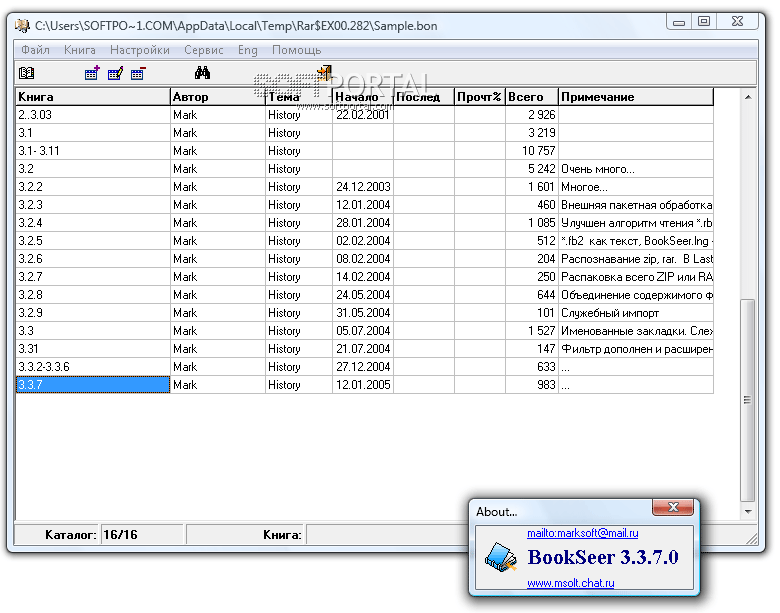This screenshot has width=780, height=613.
Task: Select book row 3.2.5
Action: click(x=365, y=241)
